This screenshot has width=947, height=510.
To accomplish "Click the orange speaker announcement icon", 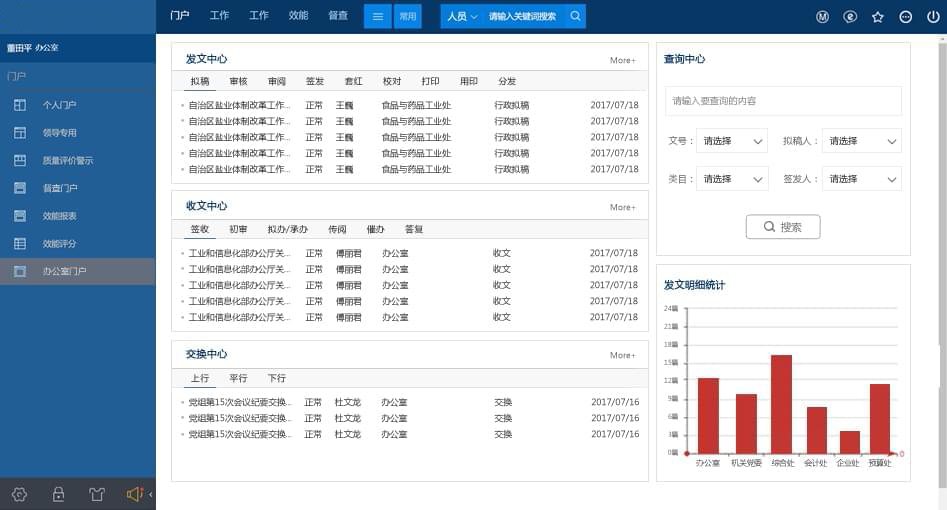I will click(134, 494).
